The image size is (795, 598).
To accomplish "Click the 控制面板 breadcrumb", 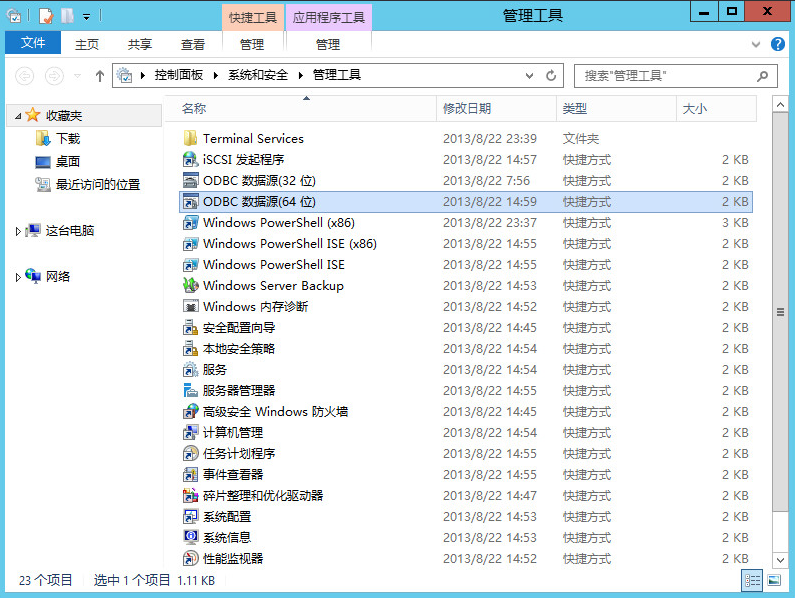I will pyautogui.click(x=178, y=75).
